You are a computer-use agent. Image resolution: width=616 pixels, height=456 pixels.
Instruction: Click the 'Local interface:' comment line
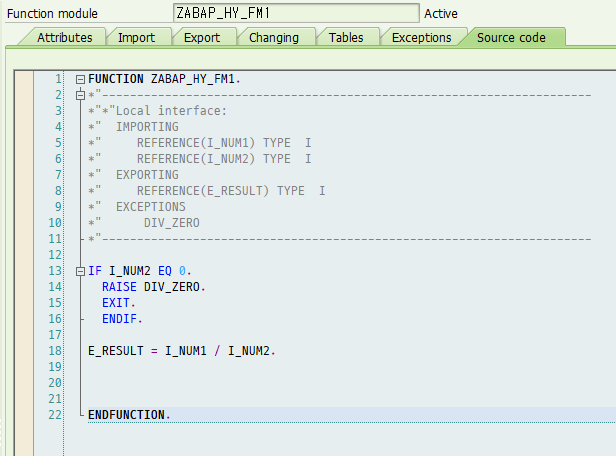158,111
